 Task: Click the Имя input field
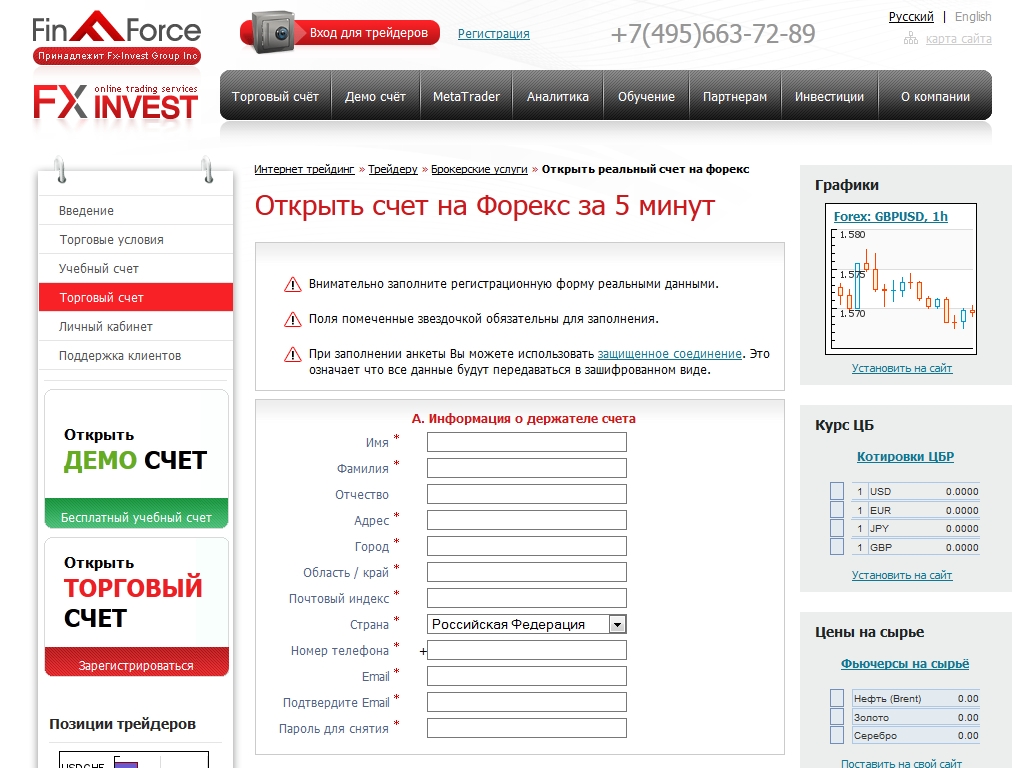point(526,442)
